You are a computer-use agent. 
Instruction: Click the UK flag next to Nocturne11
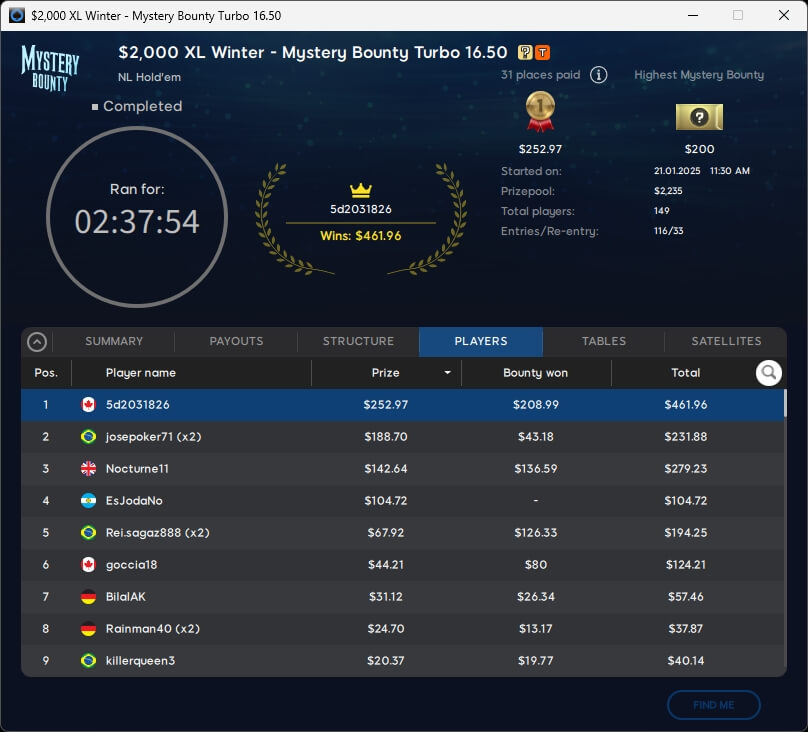click(x=89, y=468)
